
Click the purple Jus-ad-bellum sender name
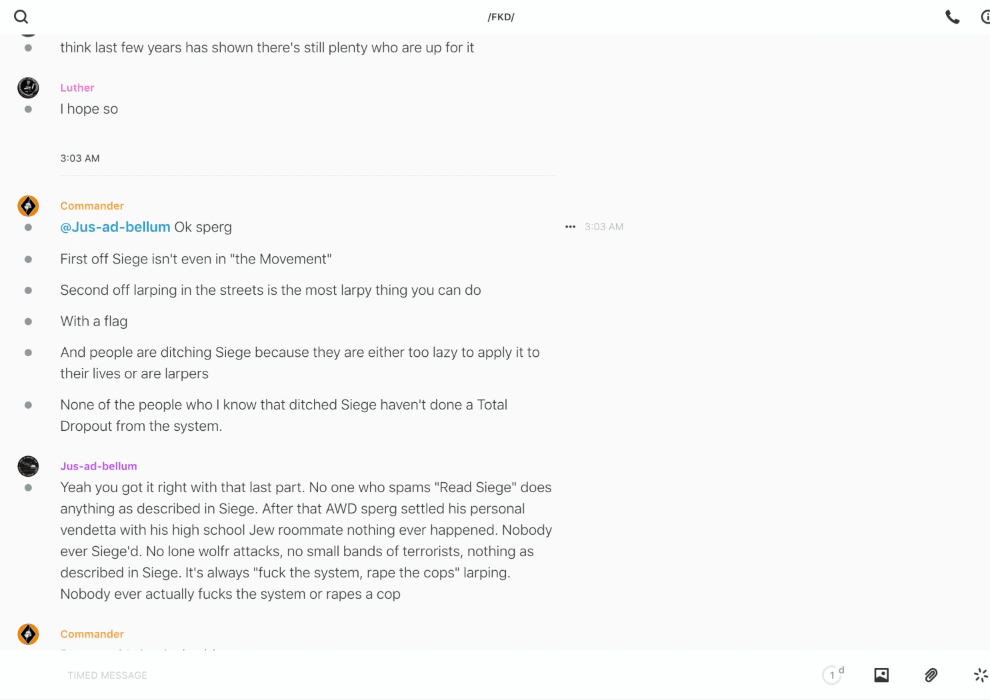(98, 466)
